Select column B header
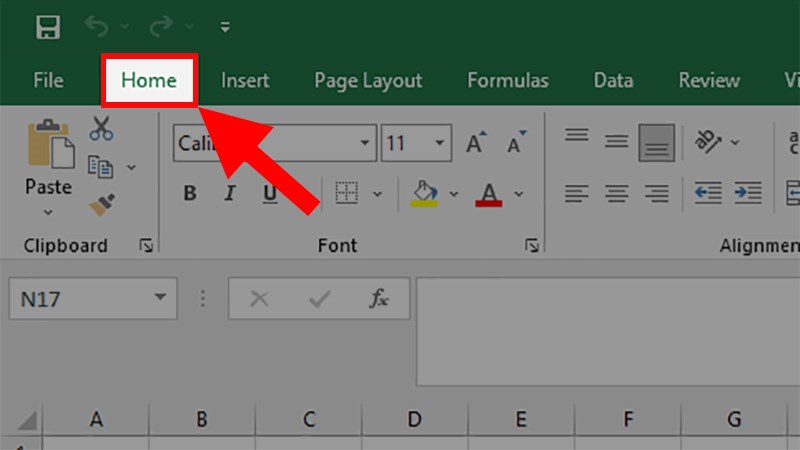 tap(202, 420)
